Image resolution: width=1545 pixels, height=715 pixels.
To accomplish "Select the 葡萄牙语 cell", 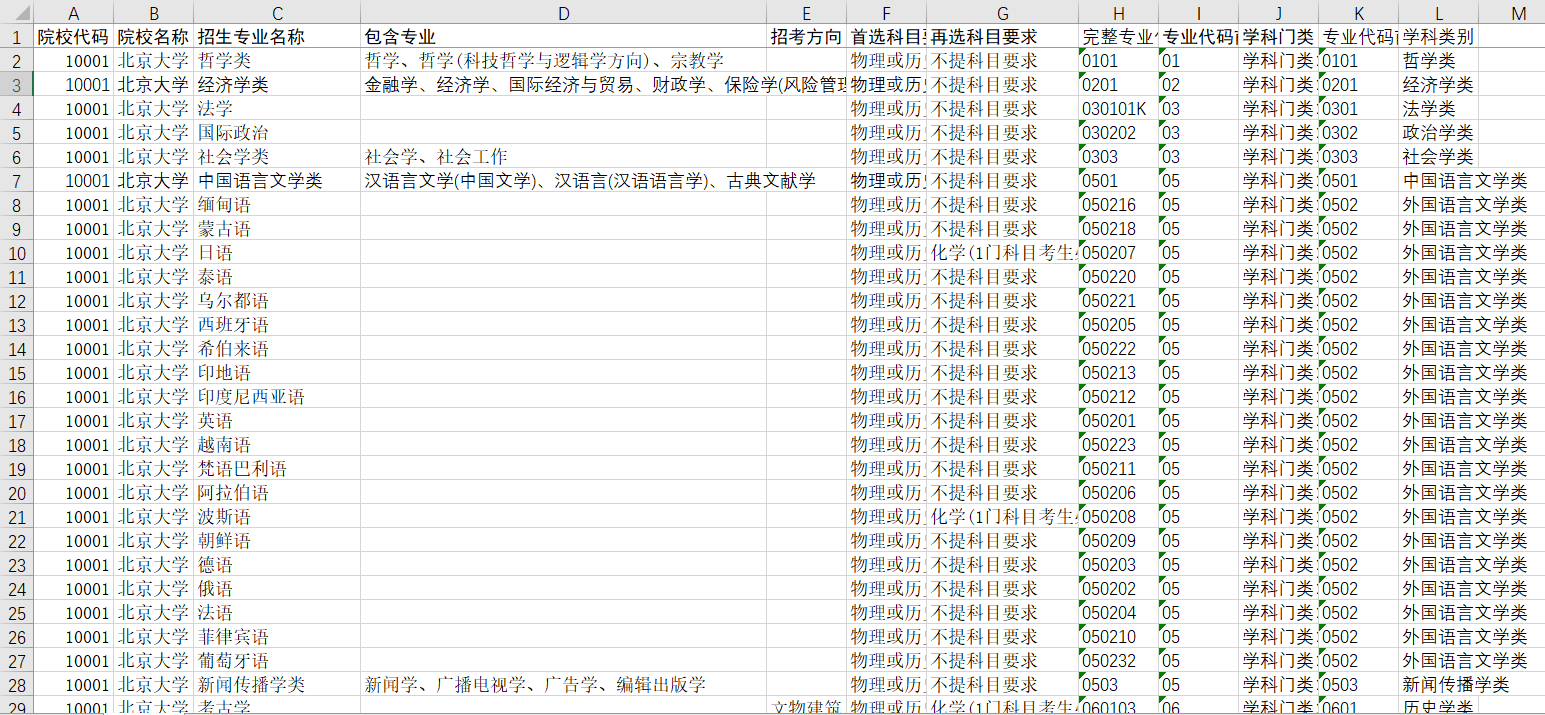I will tap(277, 661).
